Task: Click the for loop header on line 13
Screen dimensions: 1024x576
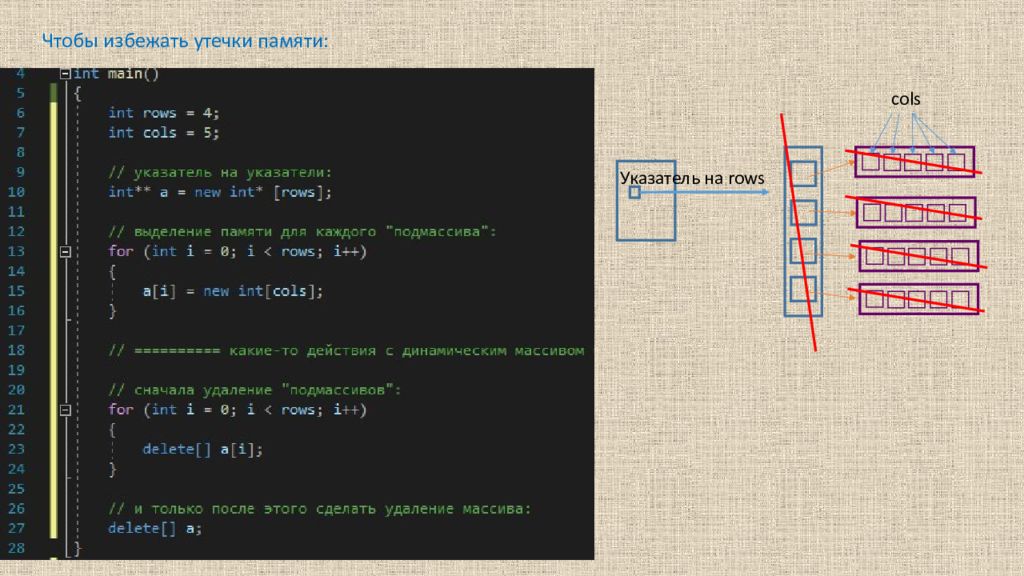Action: pyautogui.click(x=238, y=251)
